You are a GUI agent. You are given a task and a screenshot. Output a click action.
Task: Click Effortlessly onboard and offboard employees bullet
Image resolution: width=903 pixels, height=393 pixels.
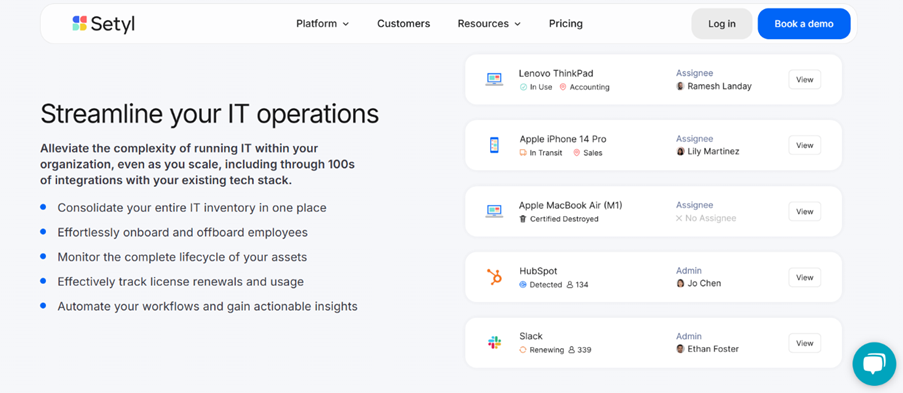coord(183,232)
